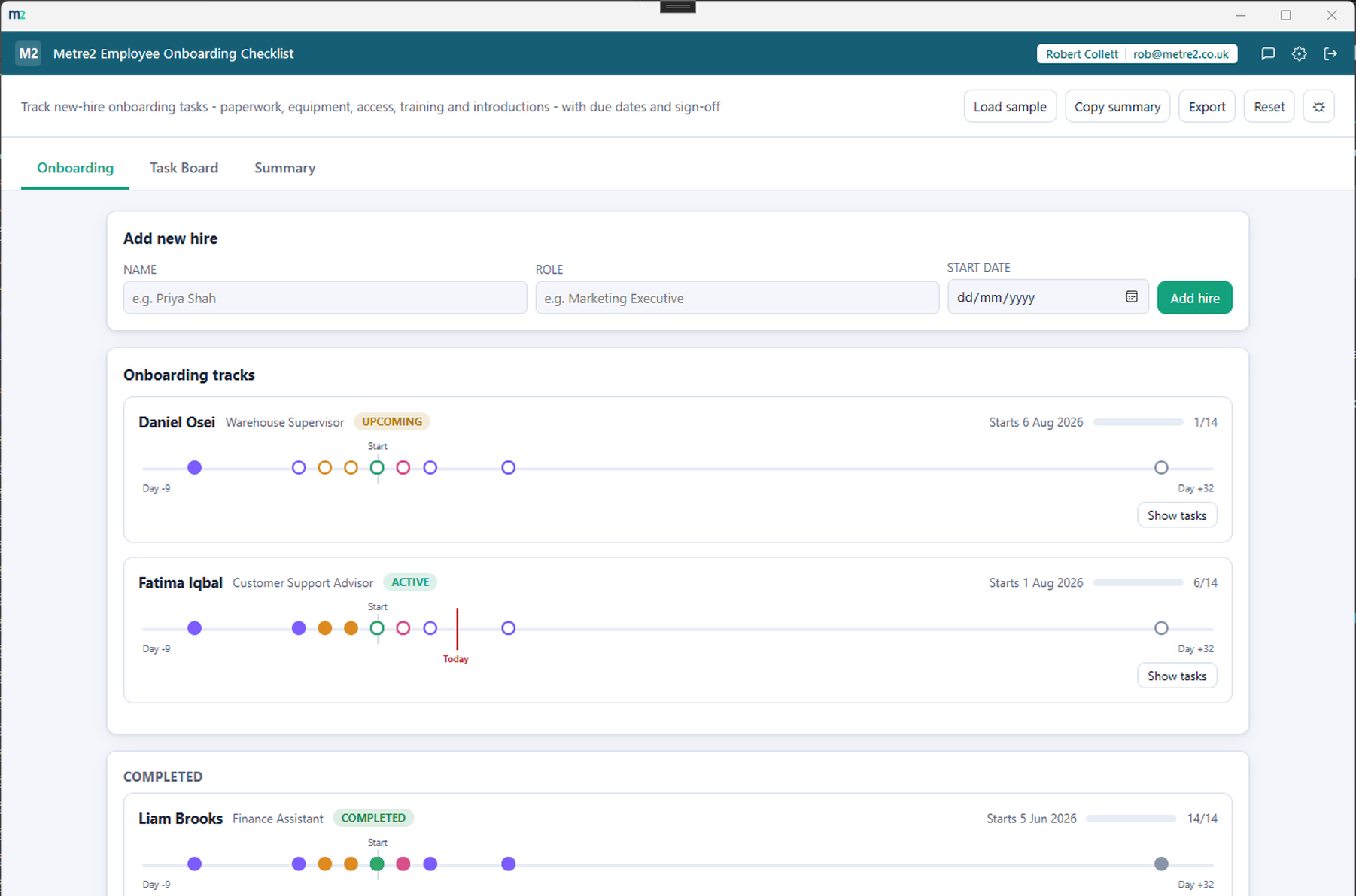The height and width of the screenshot is (896, 1356).
Task: Switch to the Task Board tab
Action: tap(184, 168)
